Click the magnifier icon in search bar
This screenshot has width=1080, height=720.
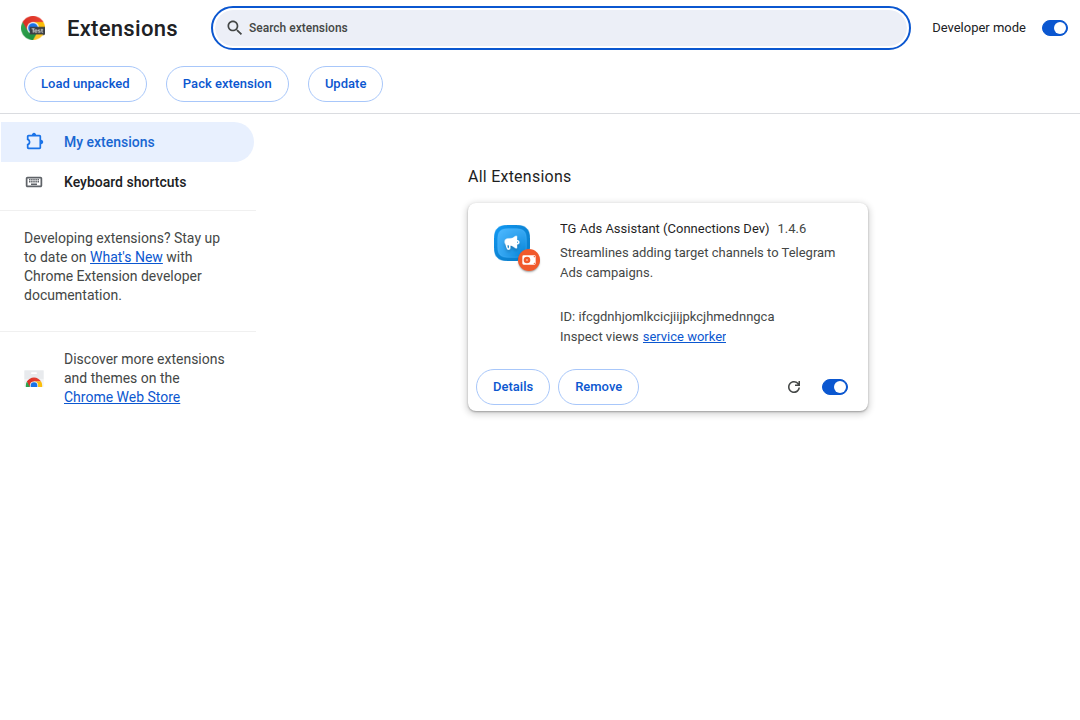coord(234,28)
